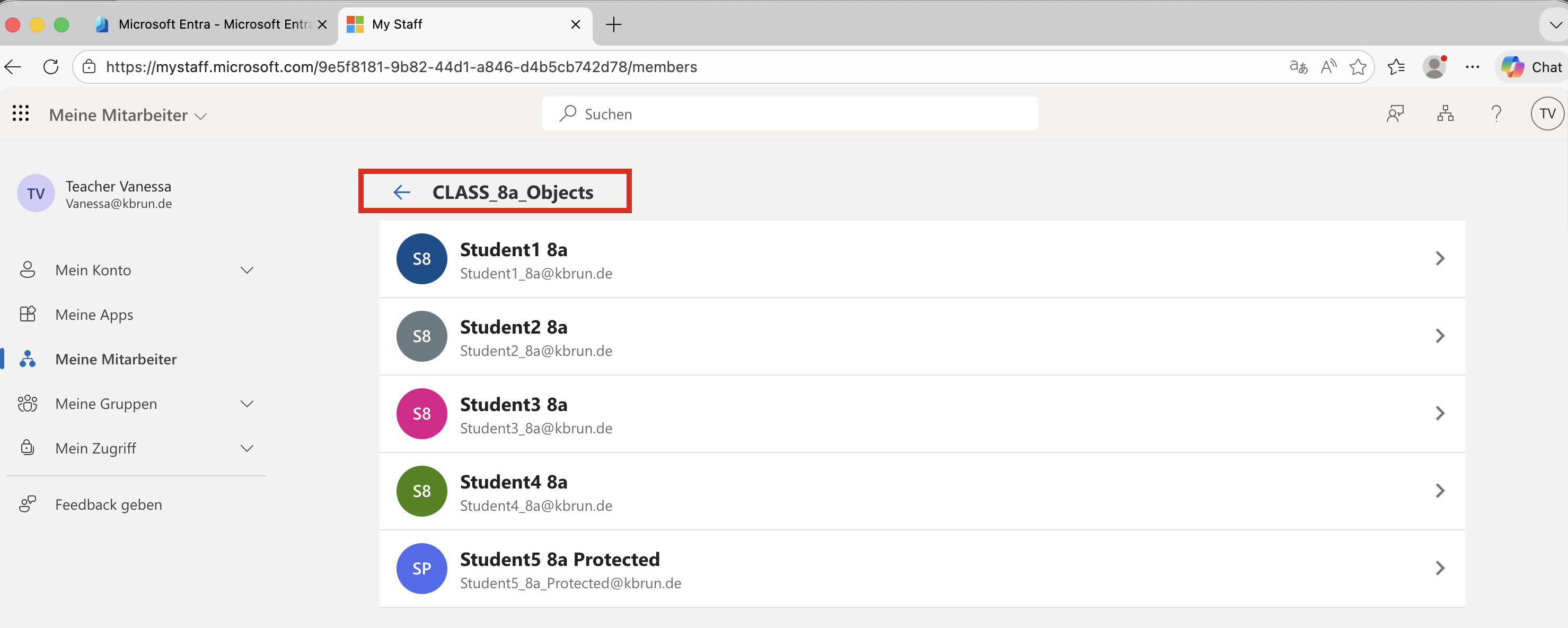Click the read aloud icon in address bar
Viewport: 1568px width, 628px height.
(x=1328, y=67)
